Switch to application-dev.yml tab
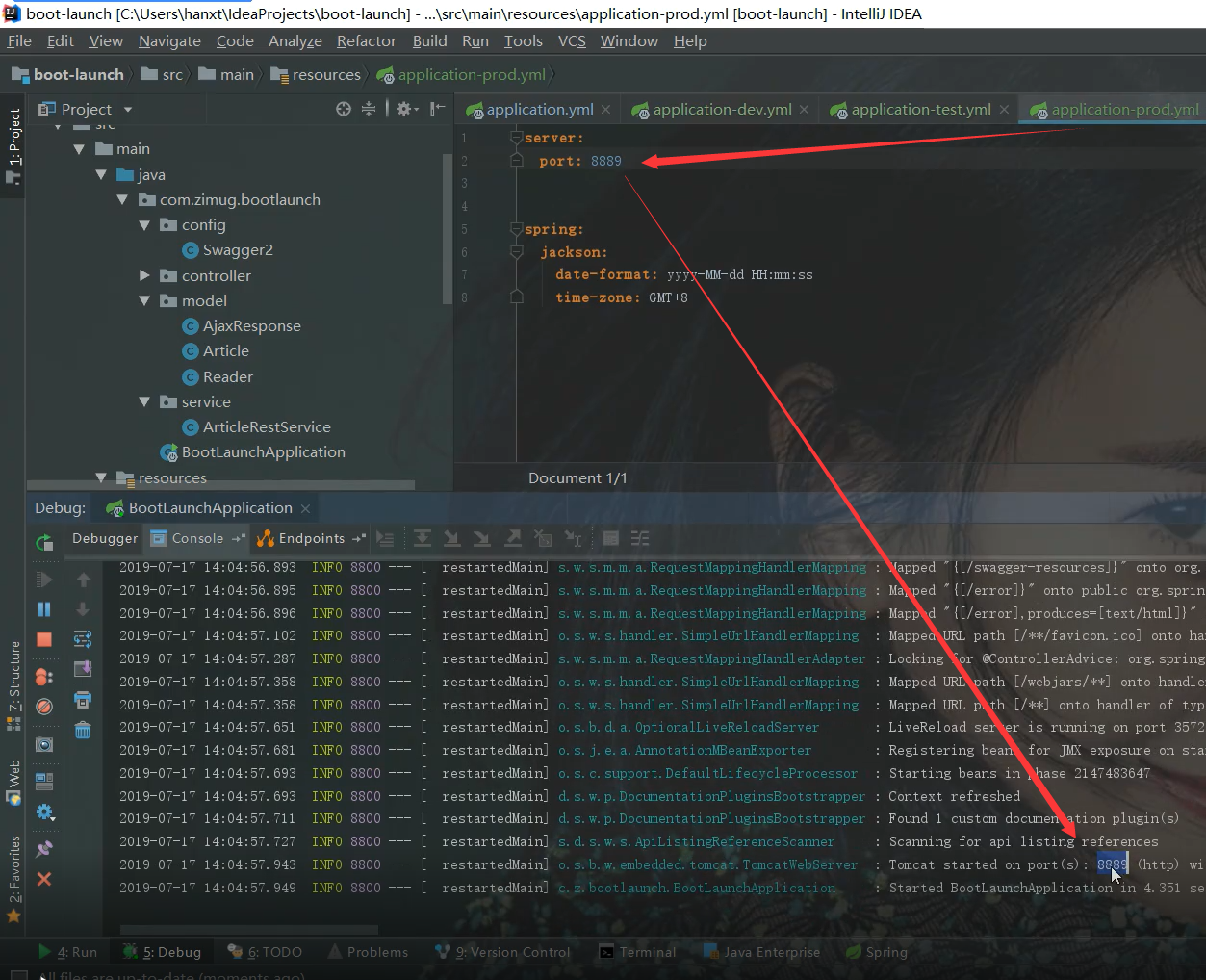The width and height of the screenshot is (1206, 980). [722, 110]
